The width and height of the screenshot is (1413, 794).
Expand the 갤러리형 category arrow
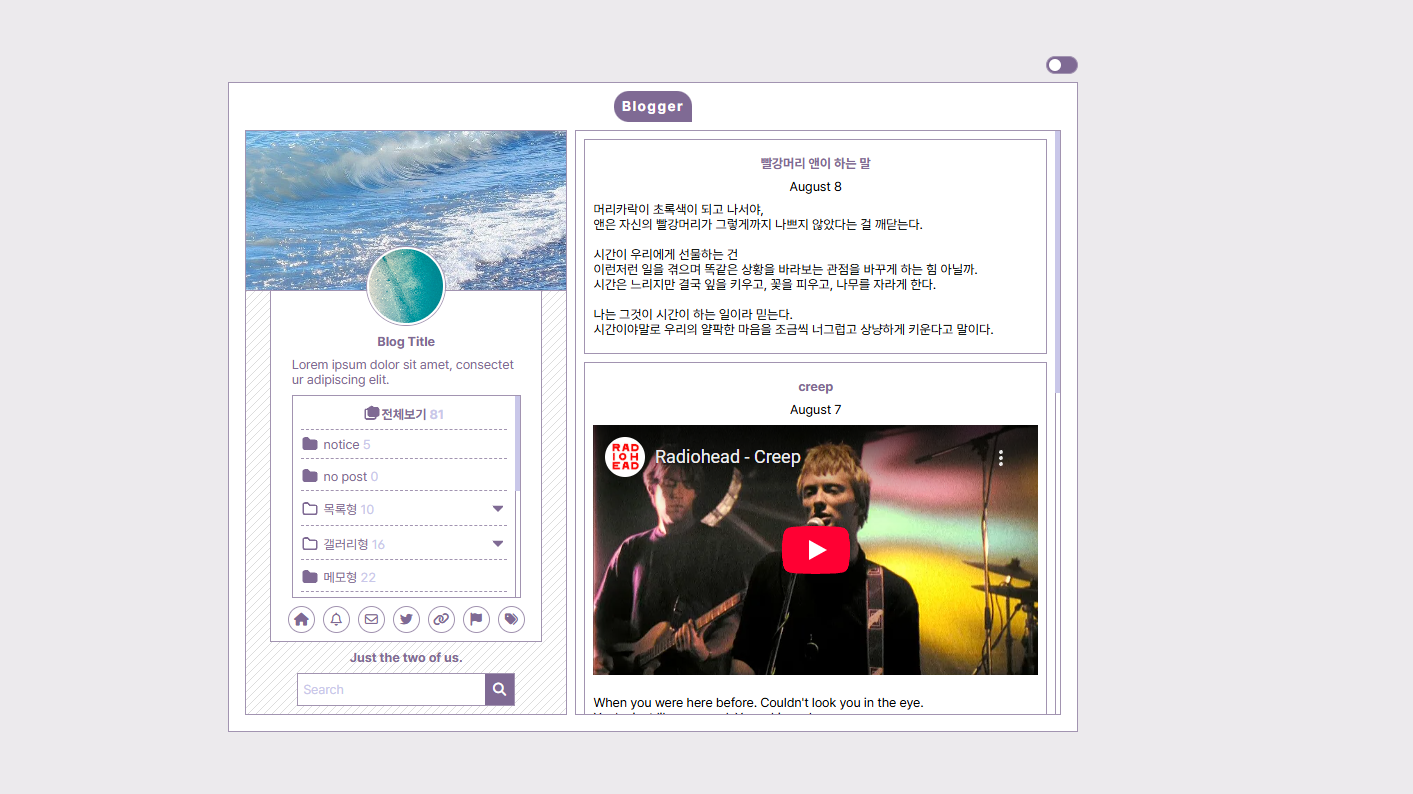point(498,544)
